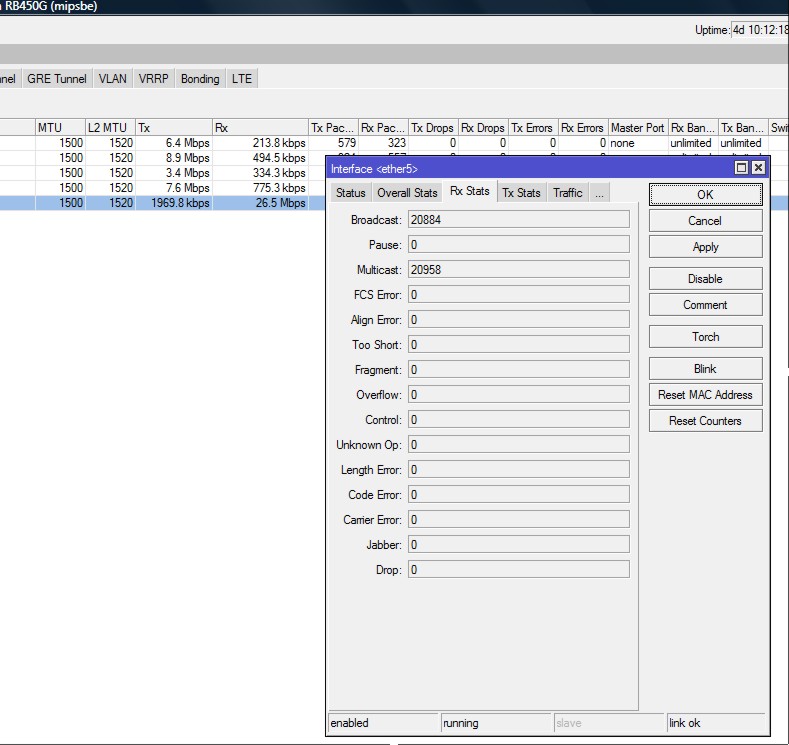Expand more tabs via the ellipsis tab
Screen dimensions: 789x745
599,193
